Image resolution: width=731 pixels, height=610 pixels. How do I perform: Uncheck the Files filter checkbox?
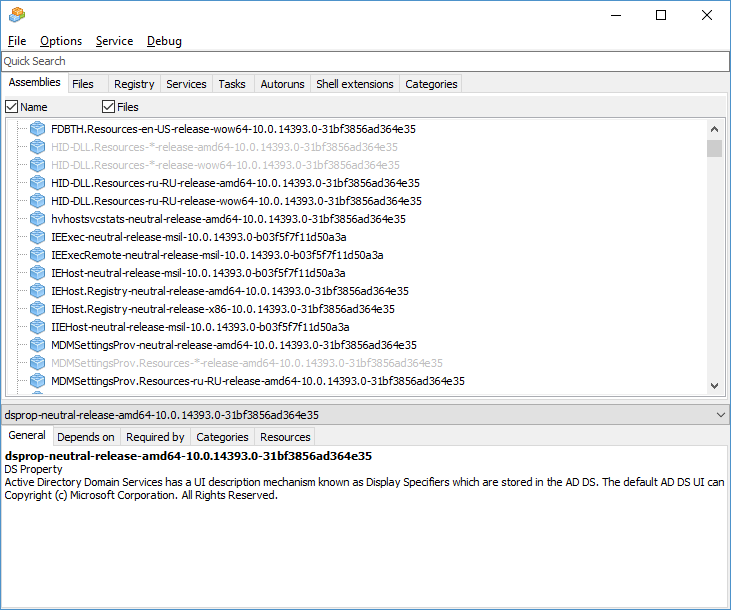coord(108,107)
